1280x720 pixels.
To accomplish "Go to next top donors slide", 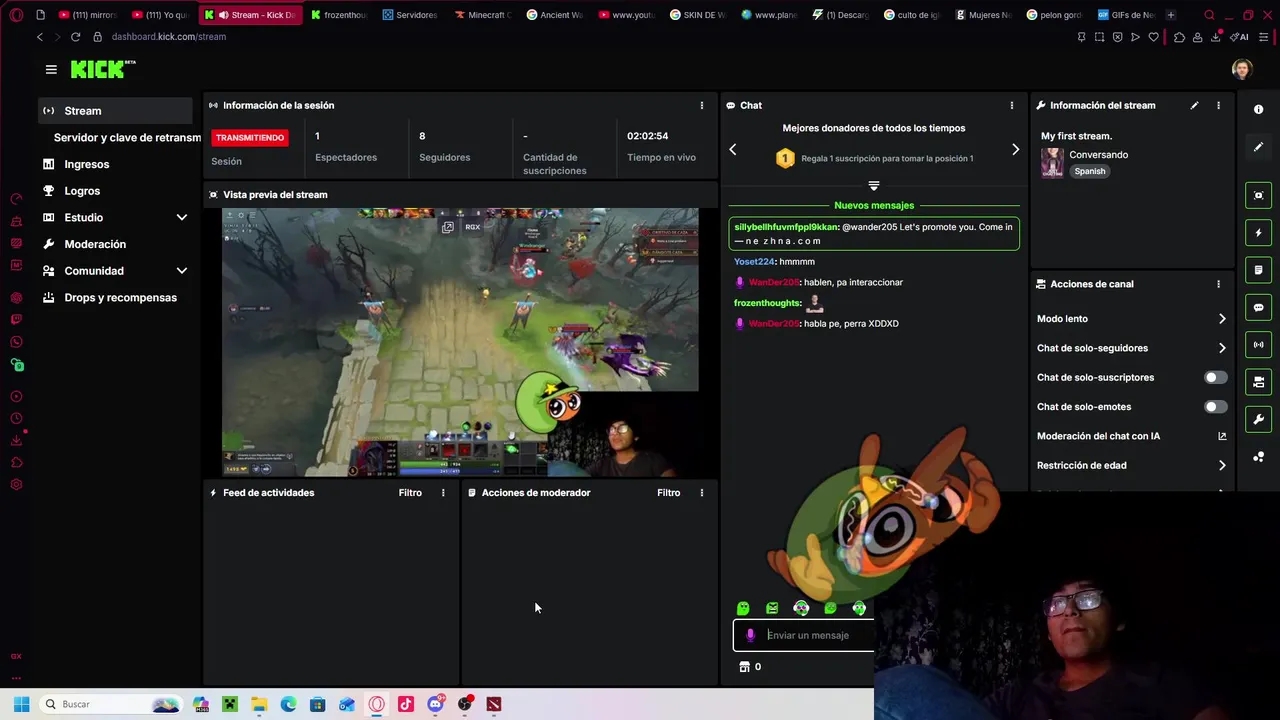I will (1015, 149).
